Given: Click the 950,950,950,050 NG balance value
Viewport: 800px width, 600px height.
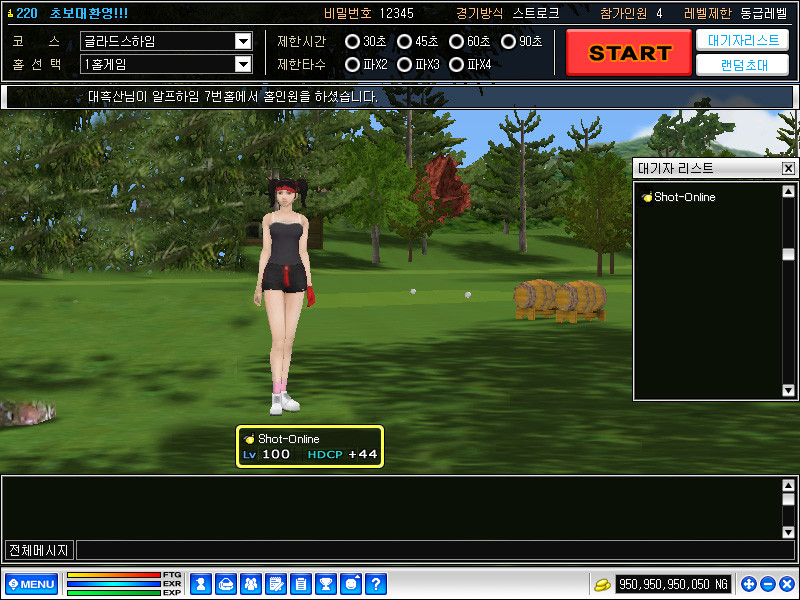Looking at the screenshot, I should [673, 584].
